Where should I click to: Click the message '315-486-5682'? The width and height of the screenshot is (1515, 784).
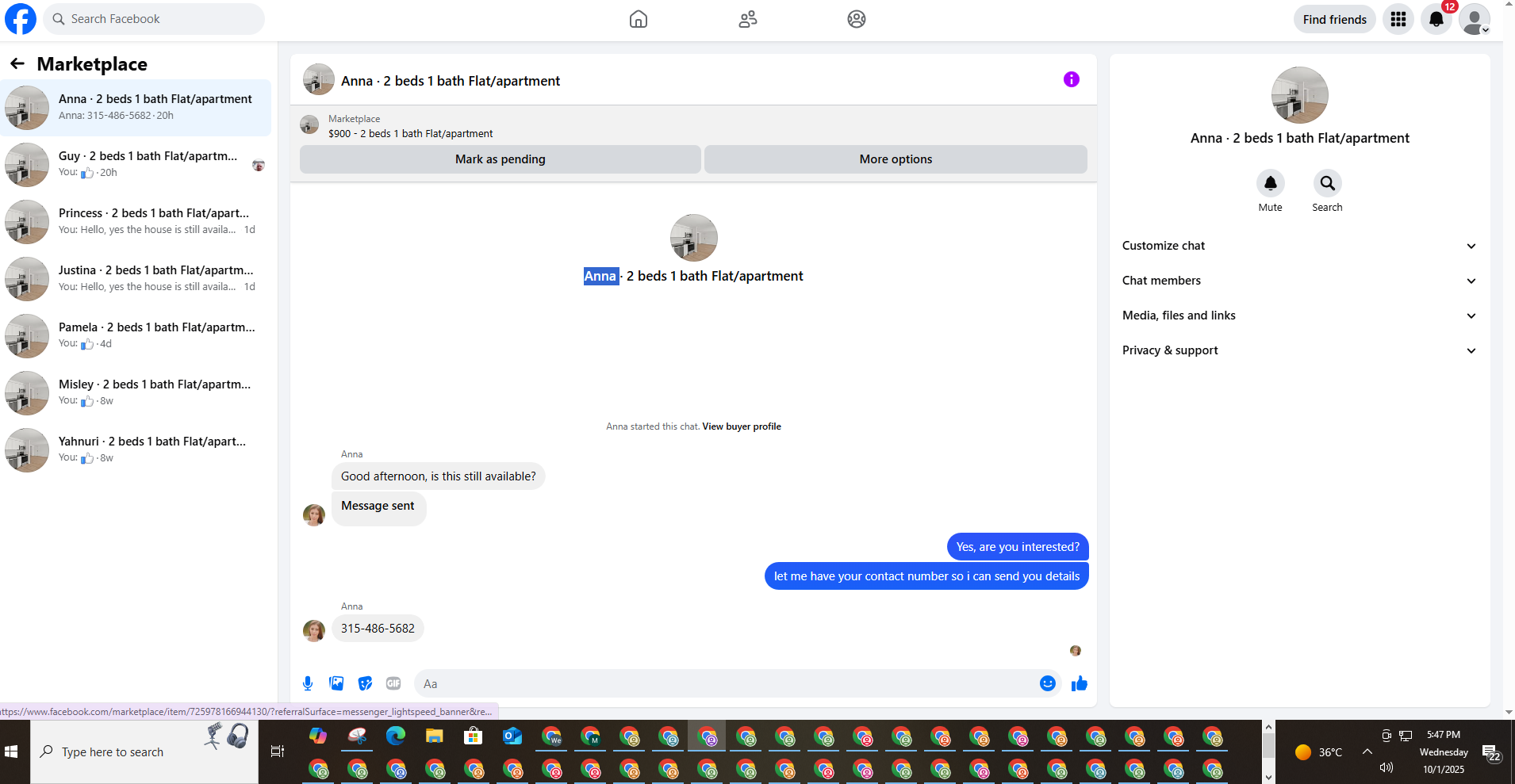click(378, 629)
